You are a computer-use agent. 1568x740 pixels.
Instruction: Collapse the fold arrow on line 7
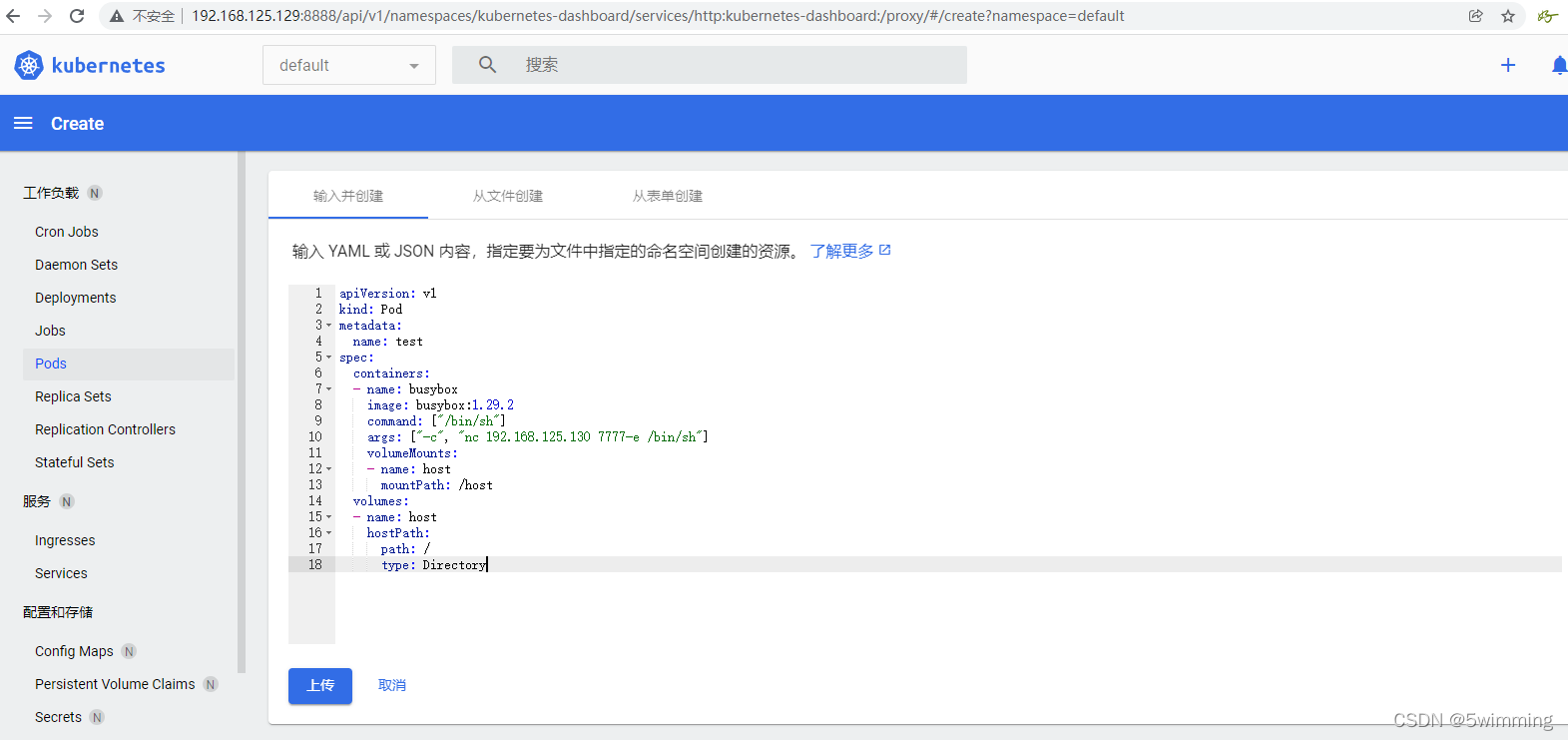coord(328,389)
